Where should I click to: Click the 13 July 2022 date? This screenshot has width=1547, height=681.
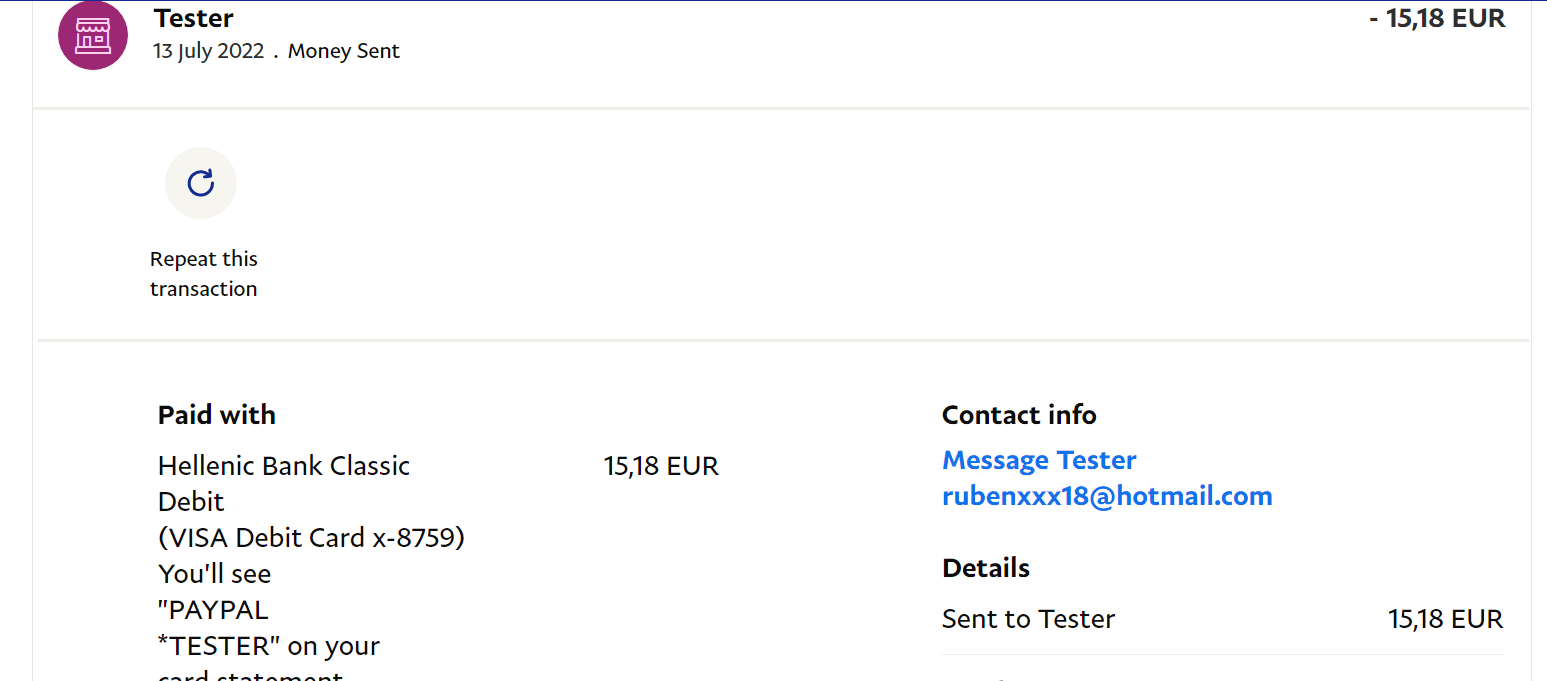208,51
